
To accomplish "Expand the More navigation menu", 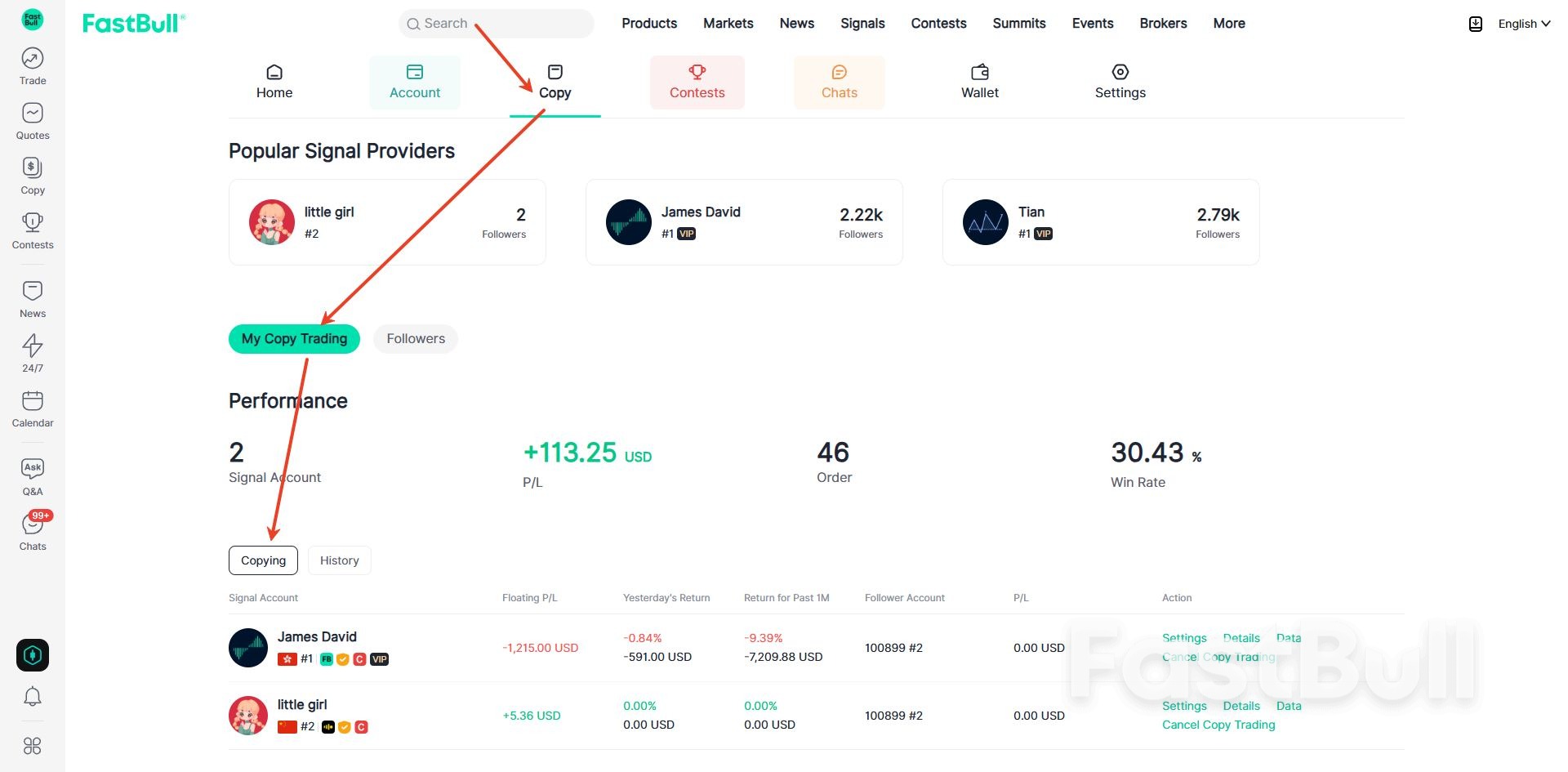I will 1228,23.
